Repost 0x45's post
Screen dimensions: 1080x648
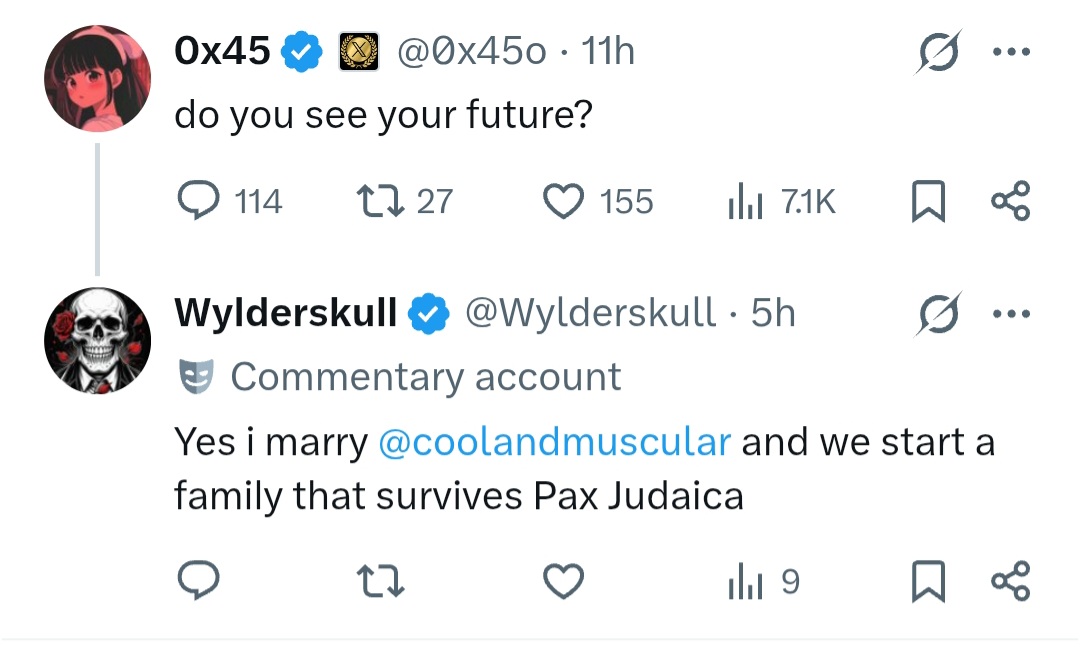click(x=380, y=202)
